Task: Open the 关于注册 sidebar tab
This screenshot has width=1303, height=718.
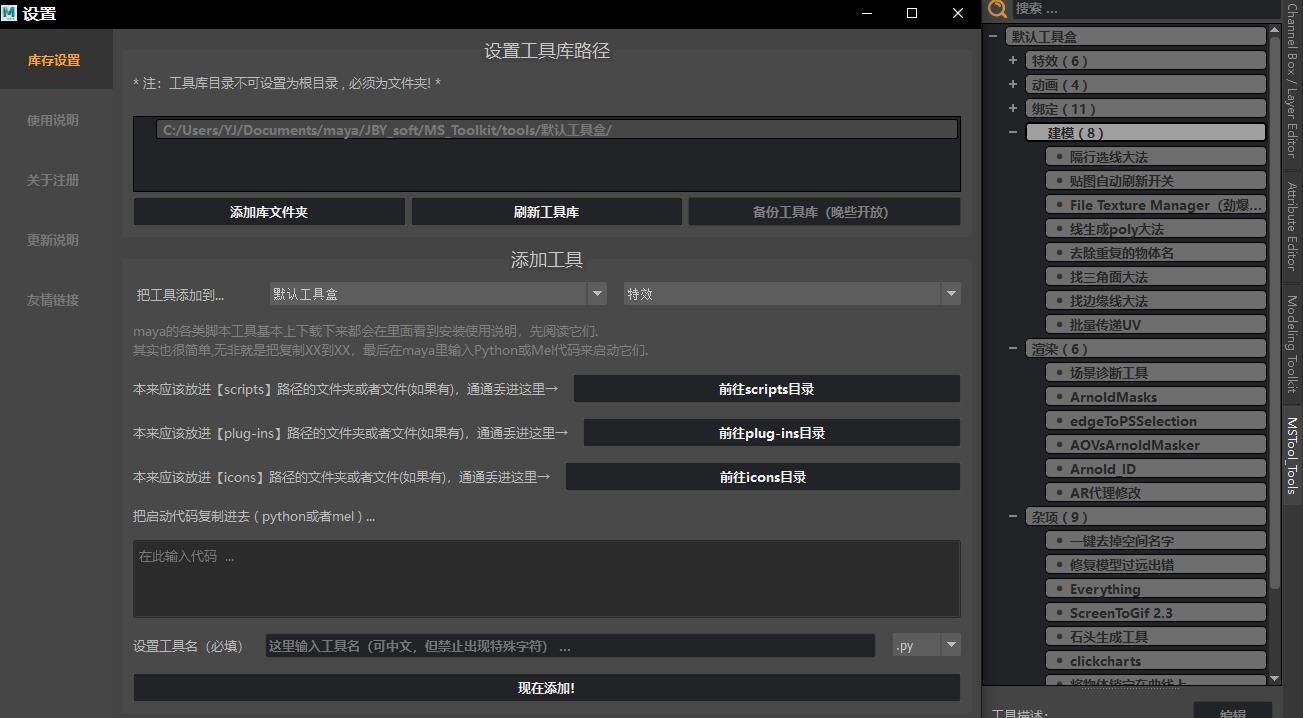Action: (x=53, y=180)
